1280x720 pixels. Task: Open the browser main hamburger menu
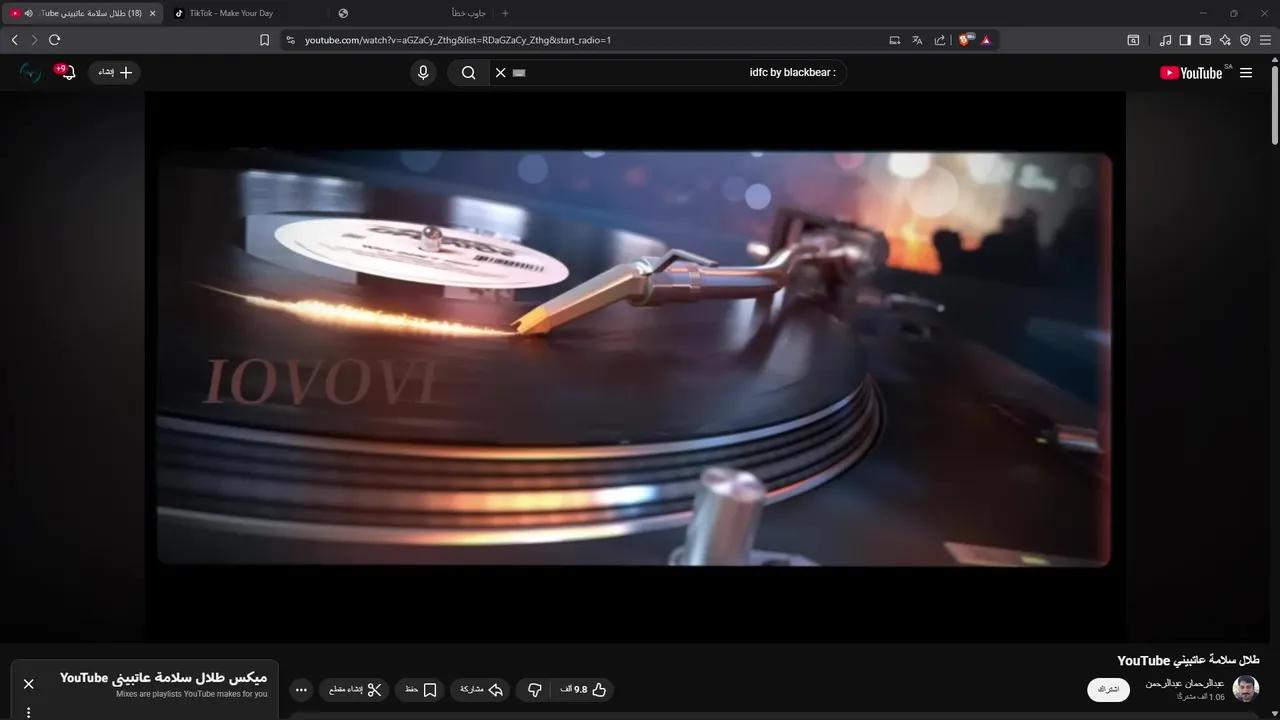(1265, 40)
